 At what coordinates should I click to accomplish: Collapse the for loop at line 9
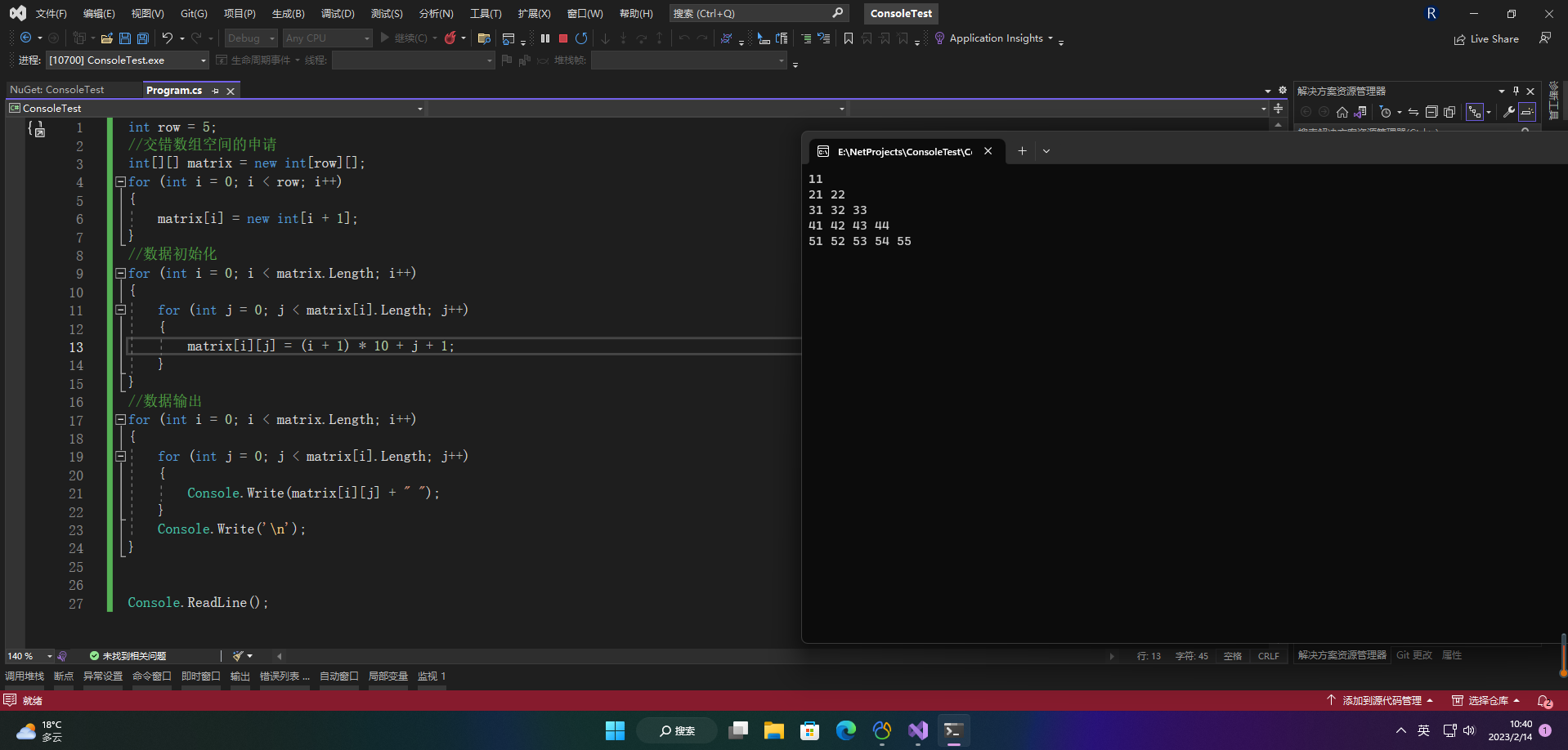click(120, 273)
